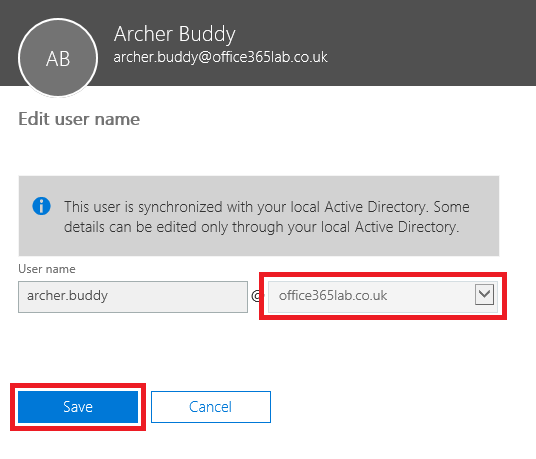This screenshot has width=536, height=459.
Task: Click the Save label on the blue button
Action: click(78, 407)
